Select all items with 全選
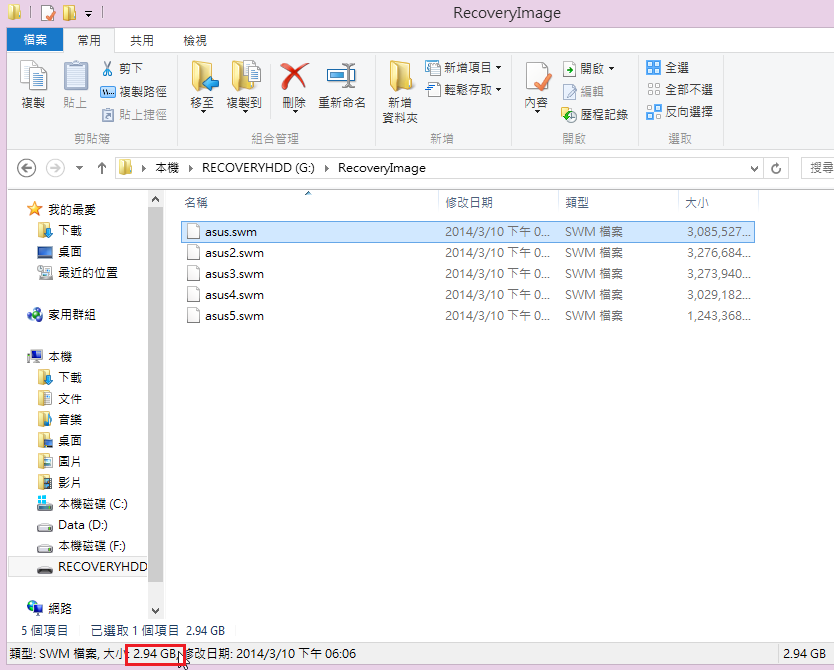 coord(668,68)
